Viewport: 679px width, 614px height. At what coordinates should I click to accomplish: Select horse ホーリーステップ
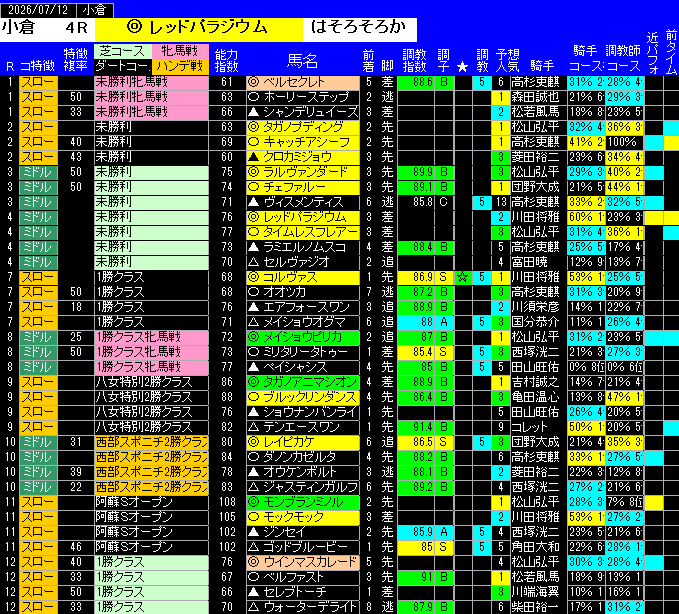coord(303,97)
